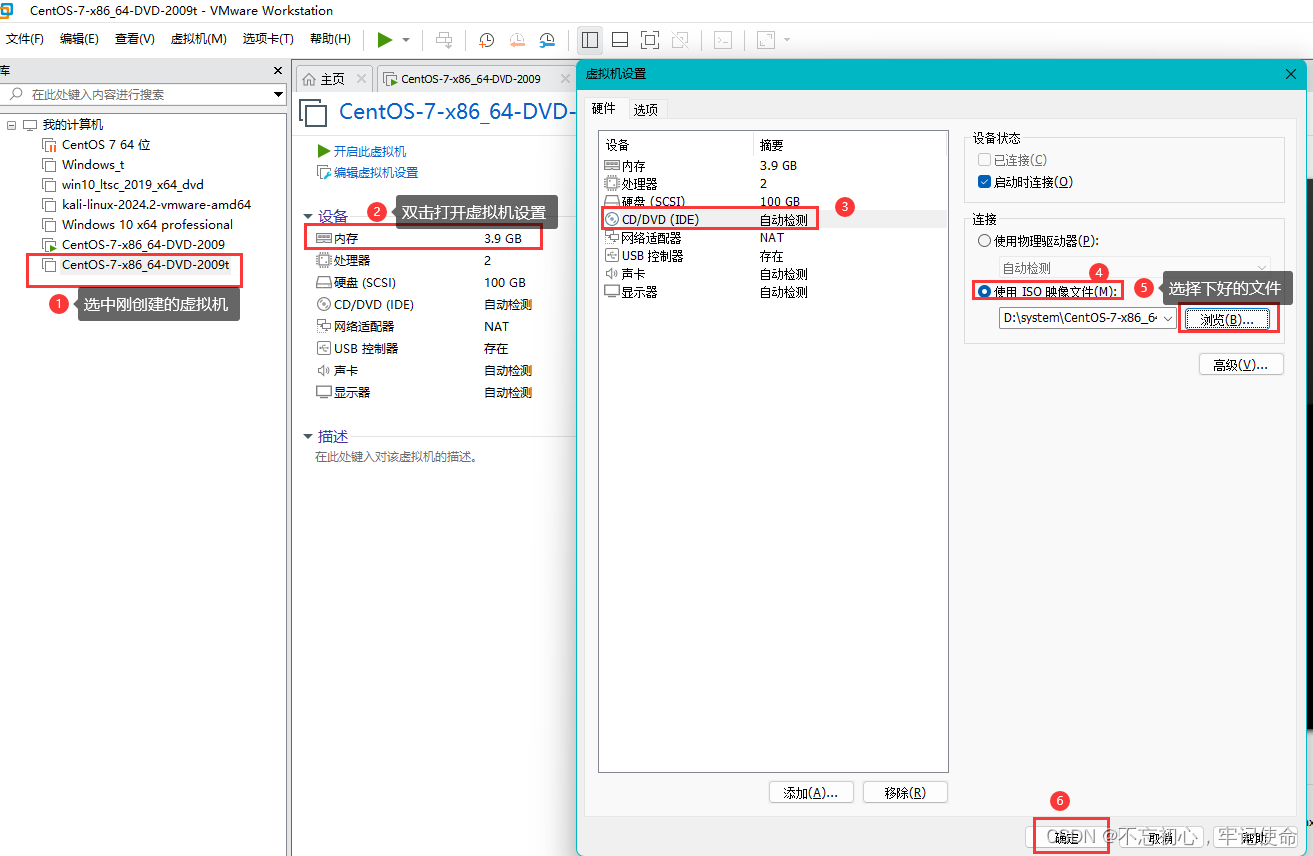The width and height of the screenshot is (1313, 856).
Task: Close the 主页 tab
Action: (360, 79)
